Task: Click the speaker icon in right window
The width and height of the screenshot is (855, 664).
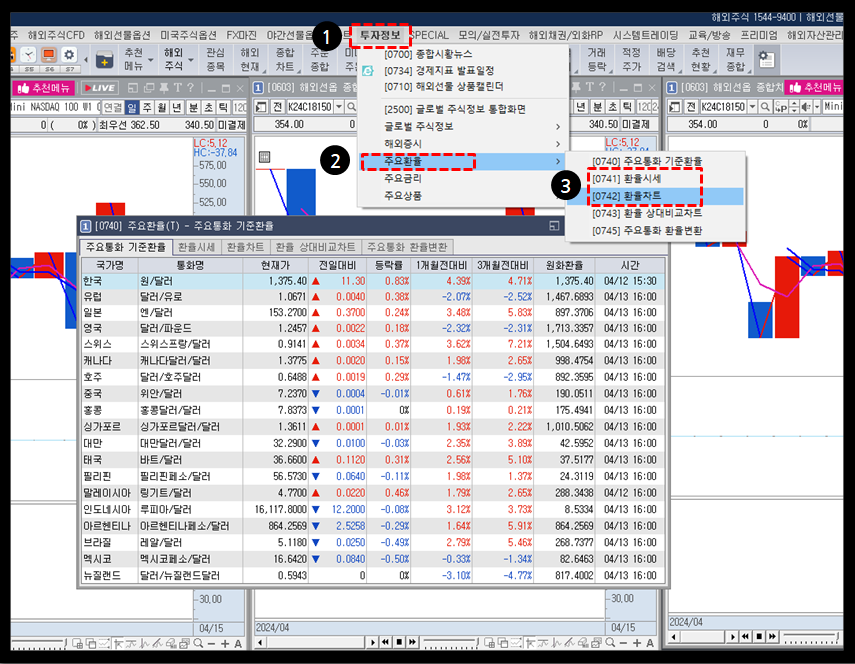Action: click(x=806, y=107)
